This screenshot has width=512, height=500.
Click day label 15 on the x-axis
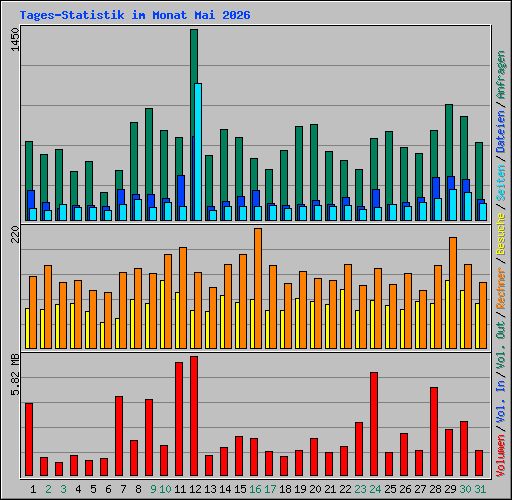point(240,489)
